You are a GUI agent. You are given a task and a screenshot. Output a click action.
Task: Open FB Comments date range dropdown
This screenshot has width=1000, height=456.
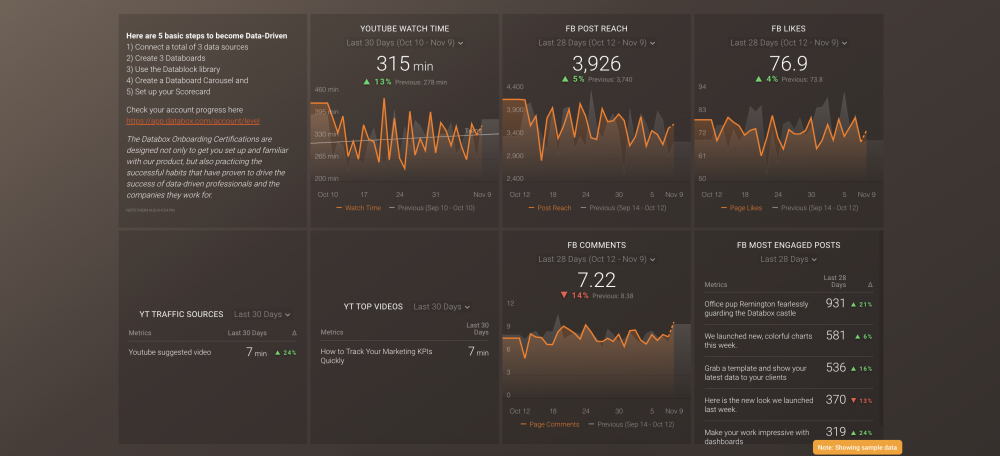(x=596, y=259)
